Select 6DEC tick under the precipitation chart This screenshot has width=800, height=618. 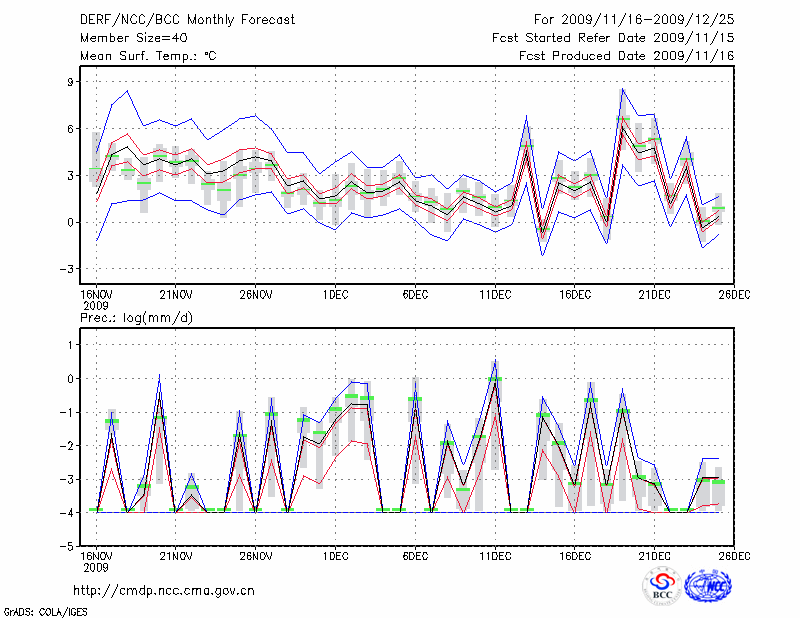coord(415,556)
